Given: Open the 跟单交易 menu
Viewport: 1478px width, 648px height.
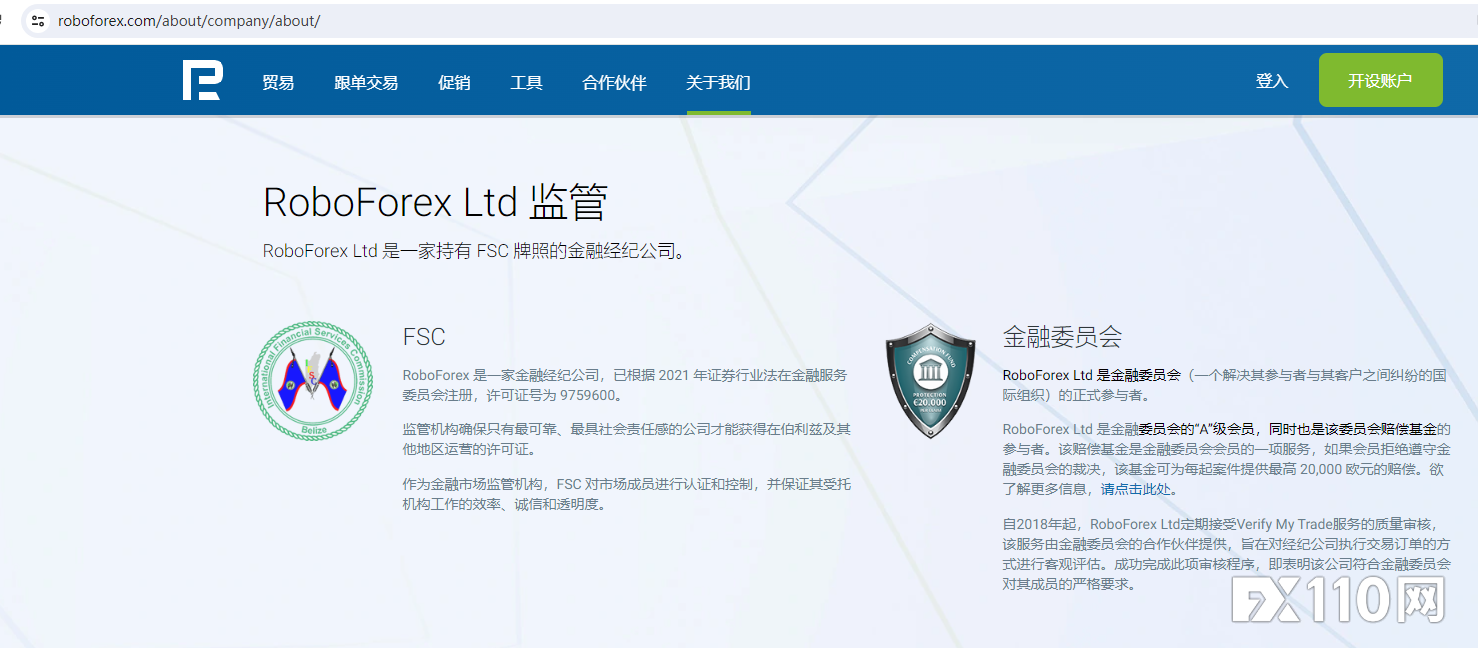Looking at the screenshot, I should click(x=366, y=83).
